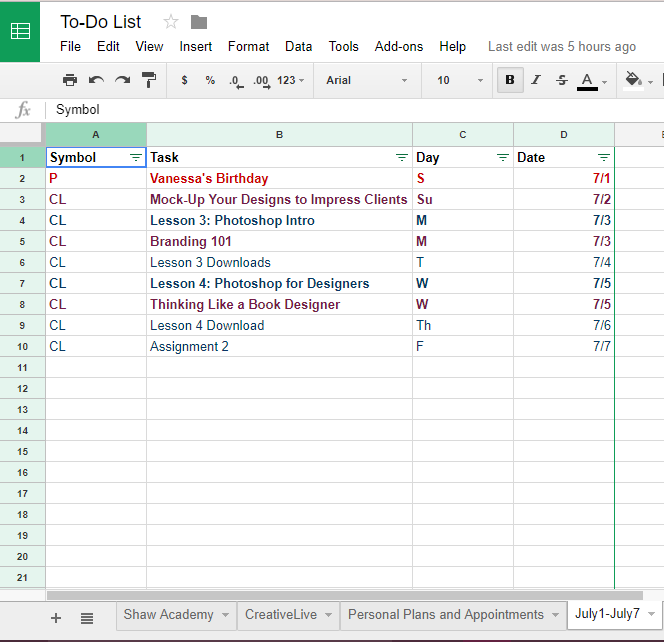Open the filter for the Symbol column
Viewport: 664px width, 642px height.
(x=136, y=158)
